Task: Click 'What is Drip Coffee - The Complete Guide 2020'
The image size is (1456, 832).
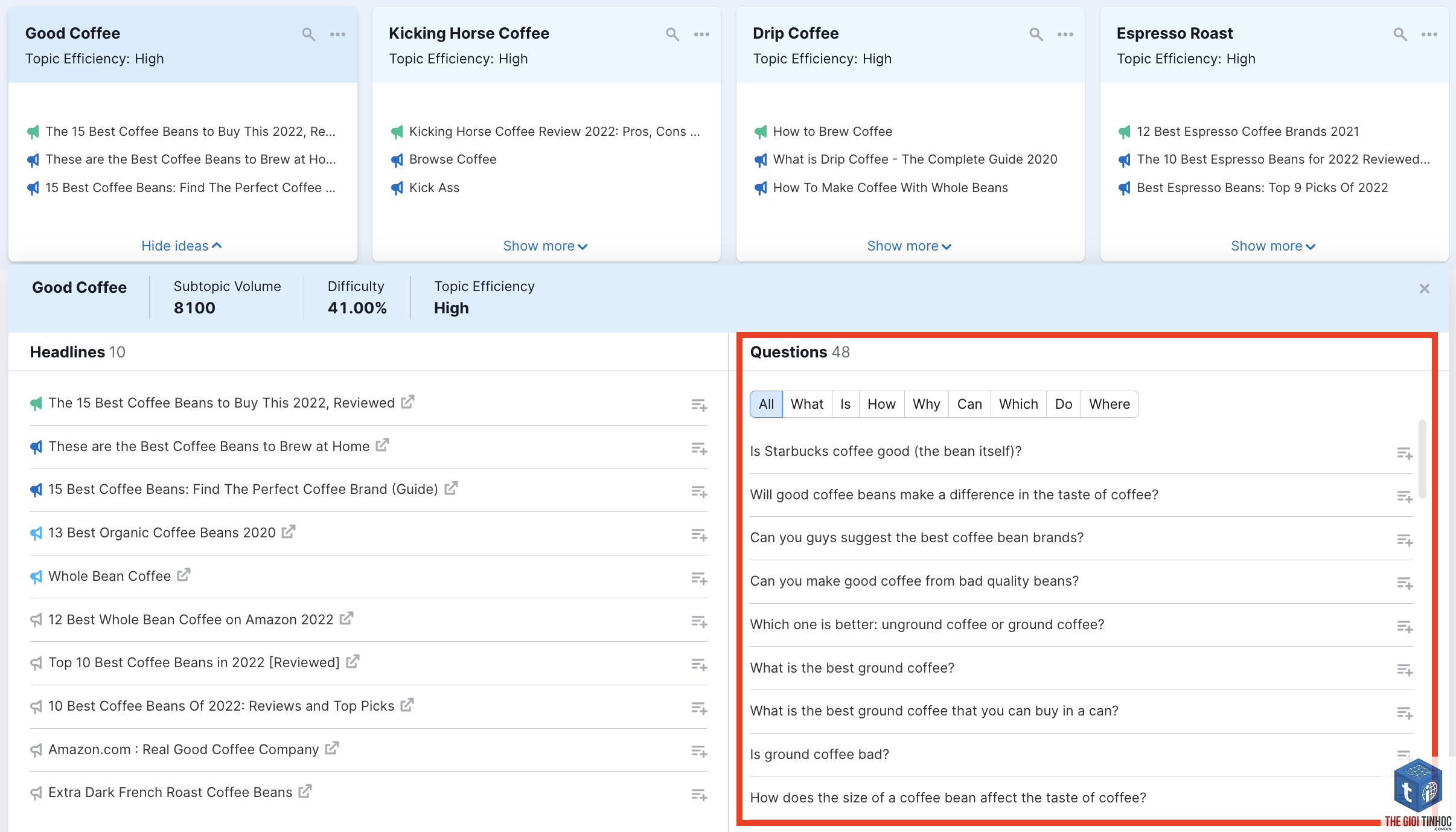Action: click(x=915, y=159)
